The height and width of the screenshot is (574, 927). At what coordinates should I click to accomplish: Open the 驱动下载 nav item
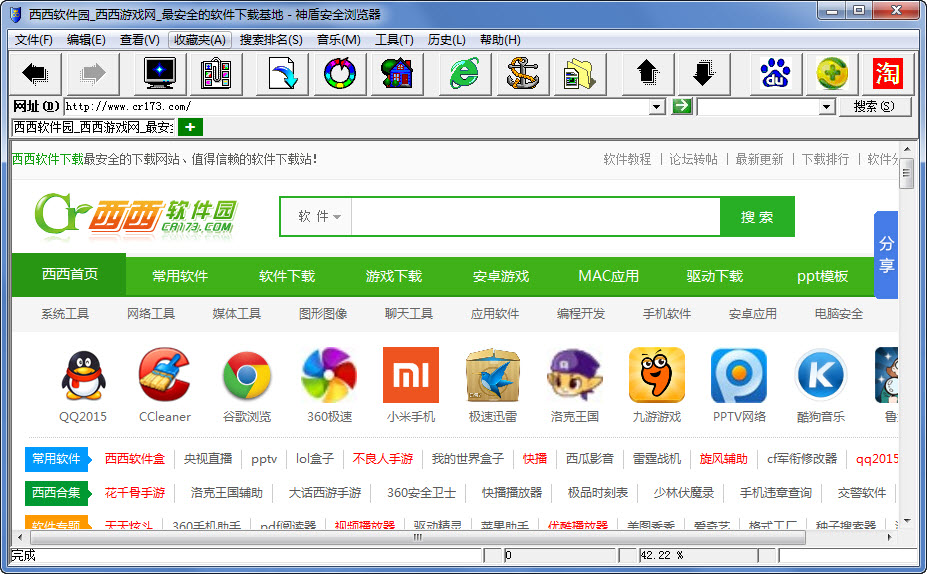point(715,276)
